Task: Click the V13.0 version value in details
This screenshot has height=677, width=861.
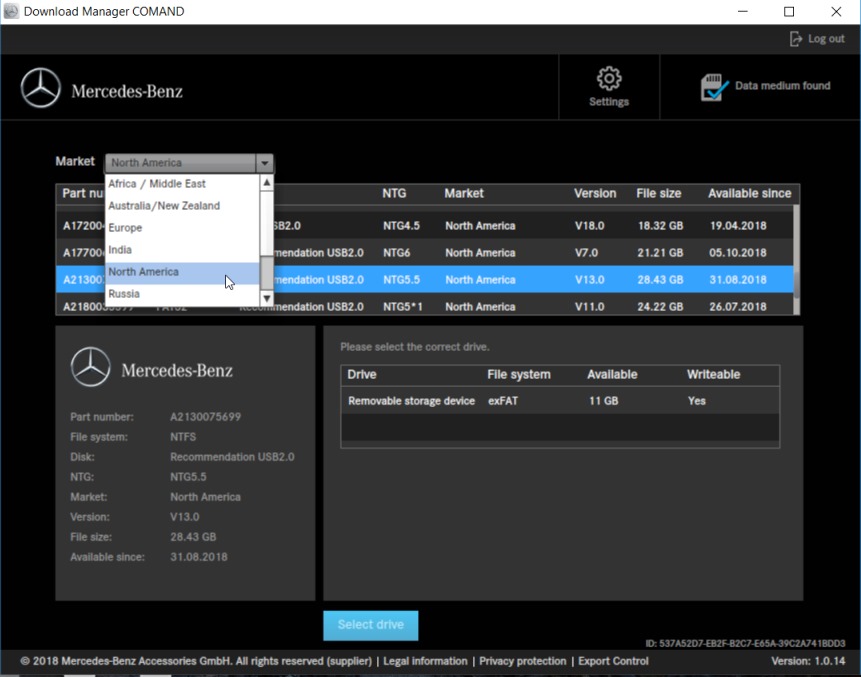Action: (x=184, y=517)
